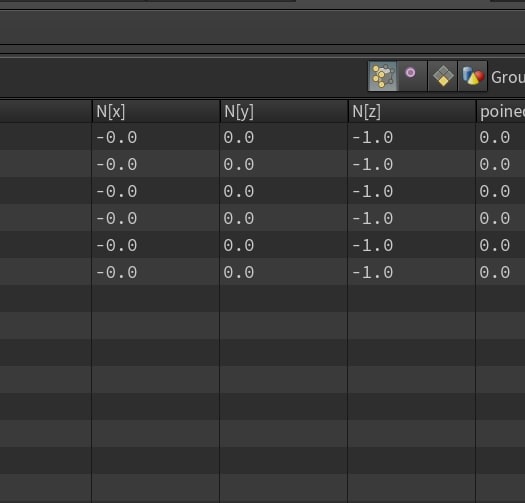Select the 0.0 cell in the last N[y] row

(x=284, y=272)
